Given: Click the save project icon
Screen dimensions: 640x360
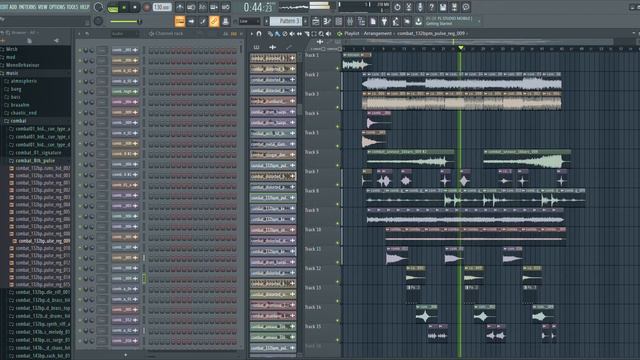Looking at the screenshot, I should 443,7.
